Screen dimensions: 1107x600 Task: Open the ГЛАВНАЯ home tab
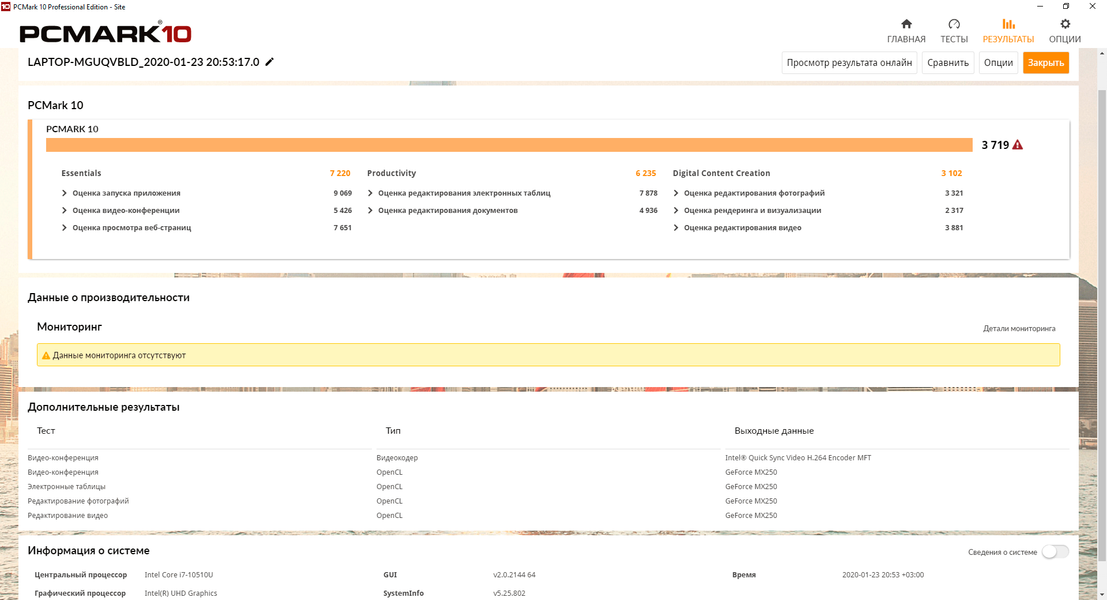tap(906, 32)
